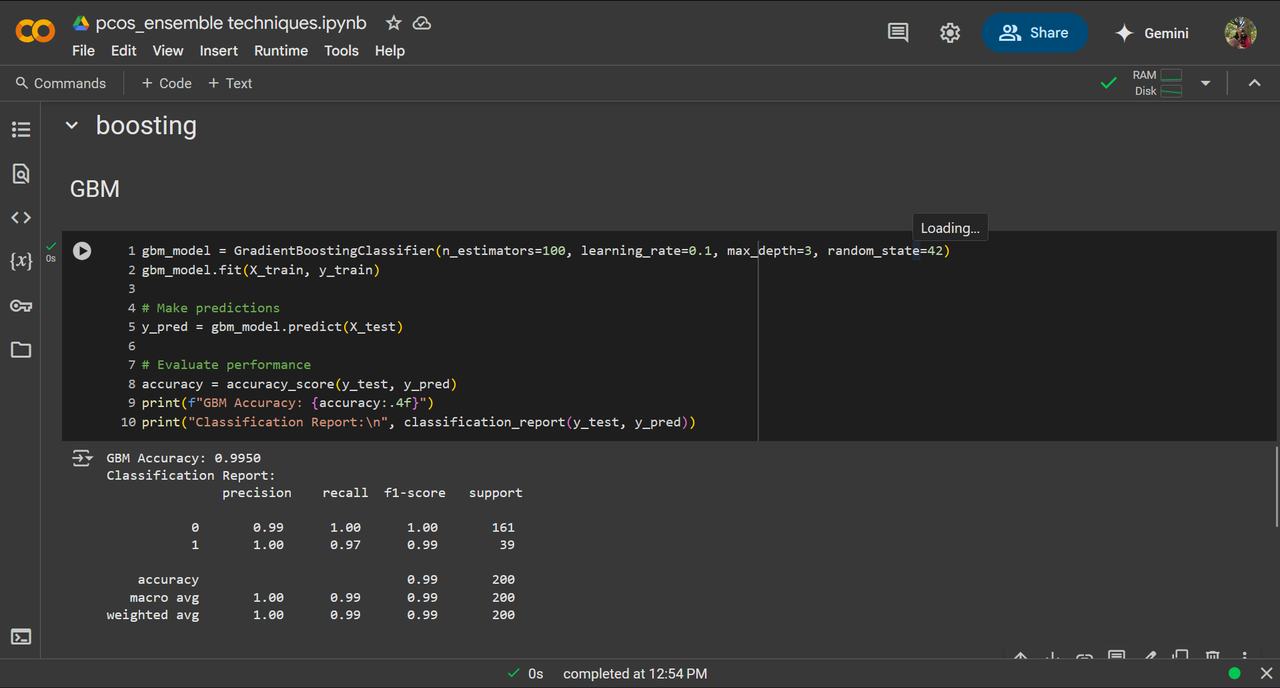Click the gbm_model.fit(X_train, y_train) line

[x=261, y=269]
